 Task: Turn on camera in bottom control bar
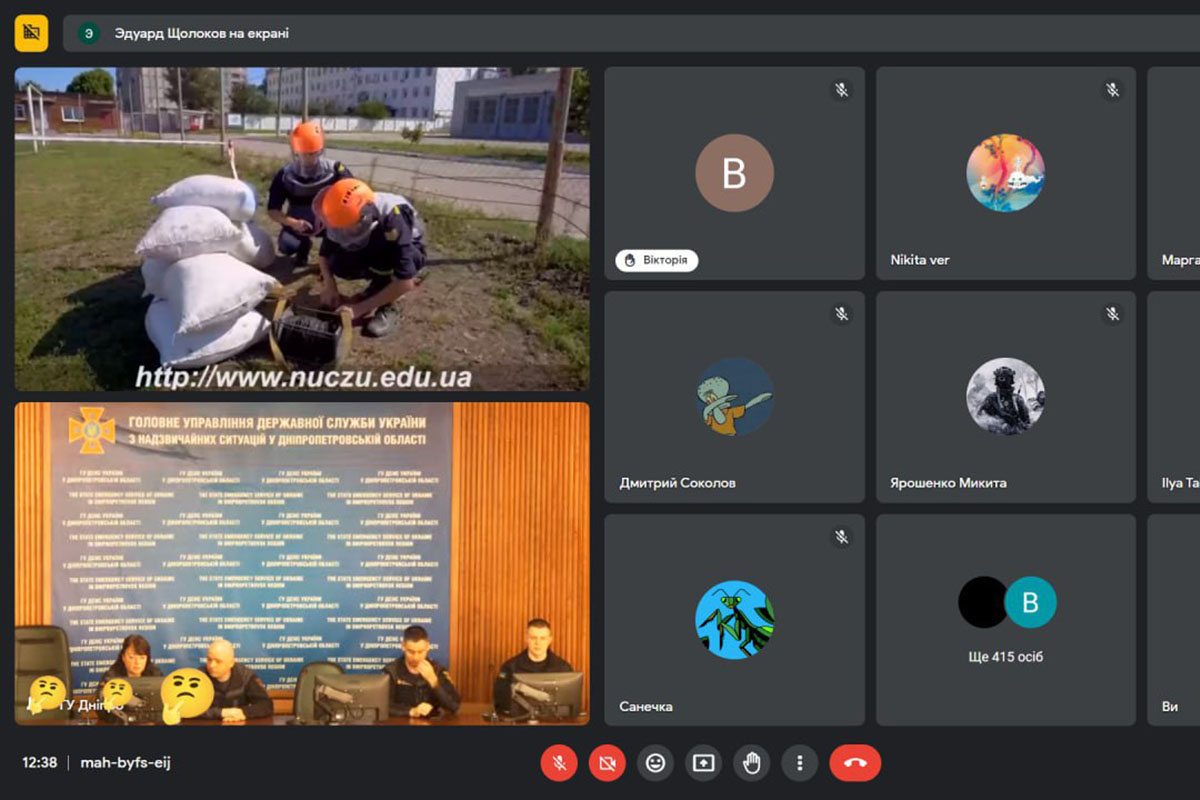(607, 763)
